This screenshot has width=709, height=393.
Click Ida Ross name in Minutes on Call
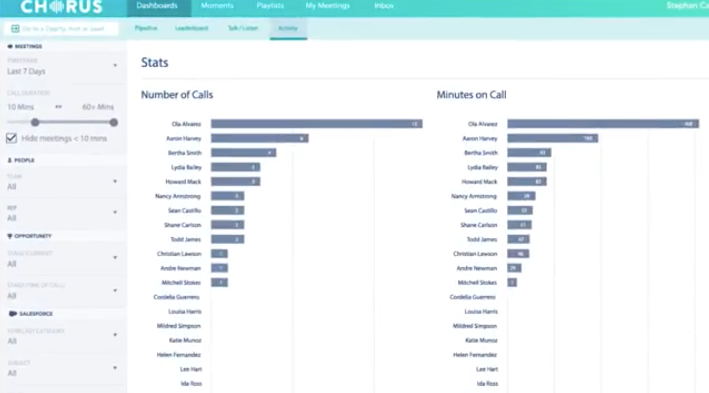[487, 384]
